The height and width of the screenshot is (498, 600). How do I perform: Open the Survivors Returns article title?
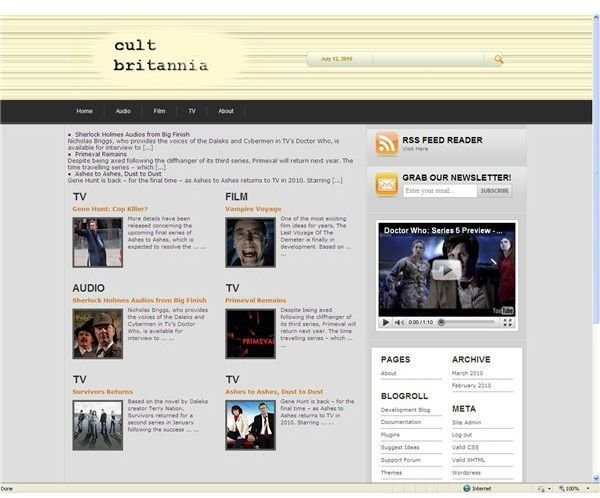[103, 392]
